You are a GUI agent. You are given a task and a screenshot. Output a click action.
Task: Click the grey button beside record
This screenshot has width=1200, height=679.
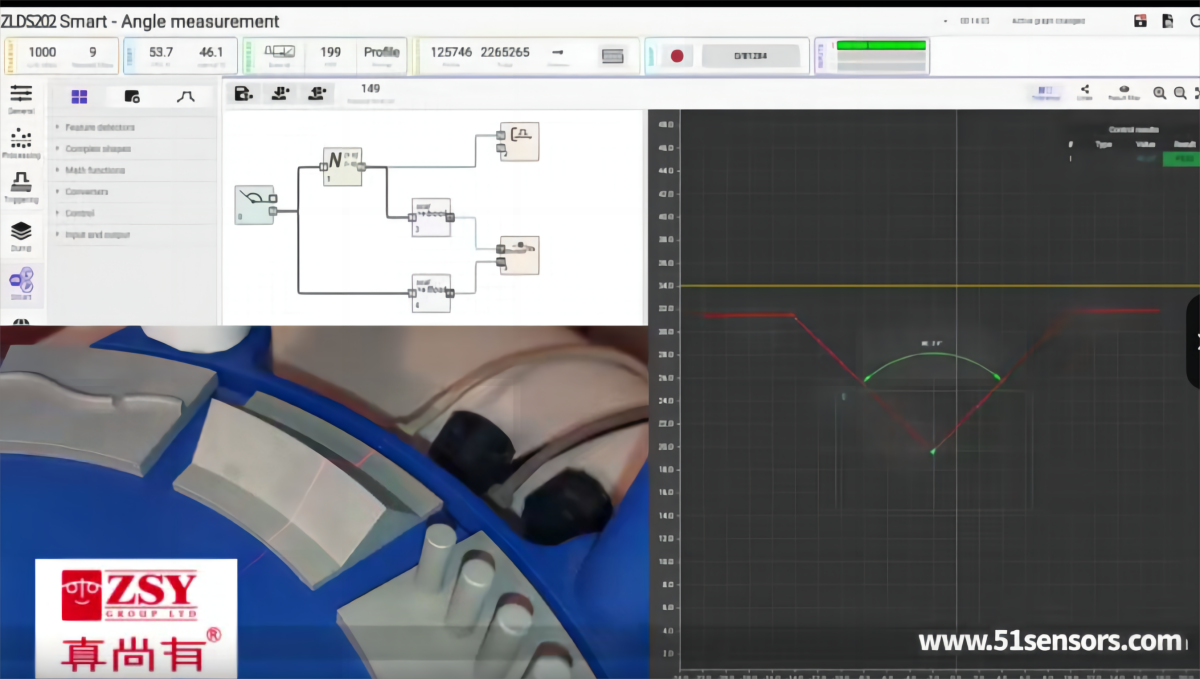[x=751, y=56]
